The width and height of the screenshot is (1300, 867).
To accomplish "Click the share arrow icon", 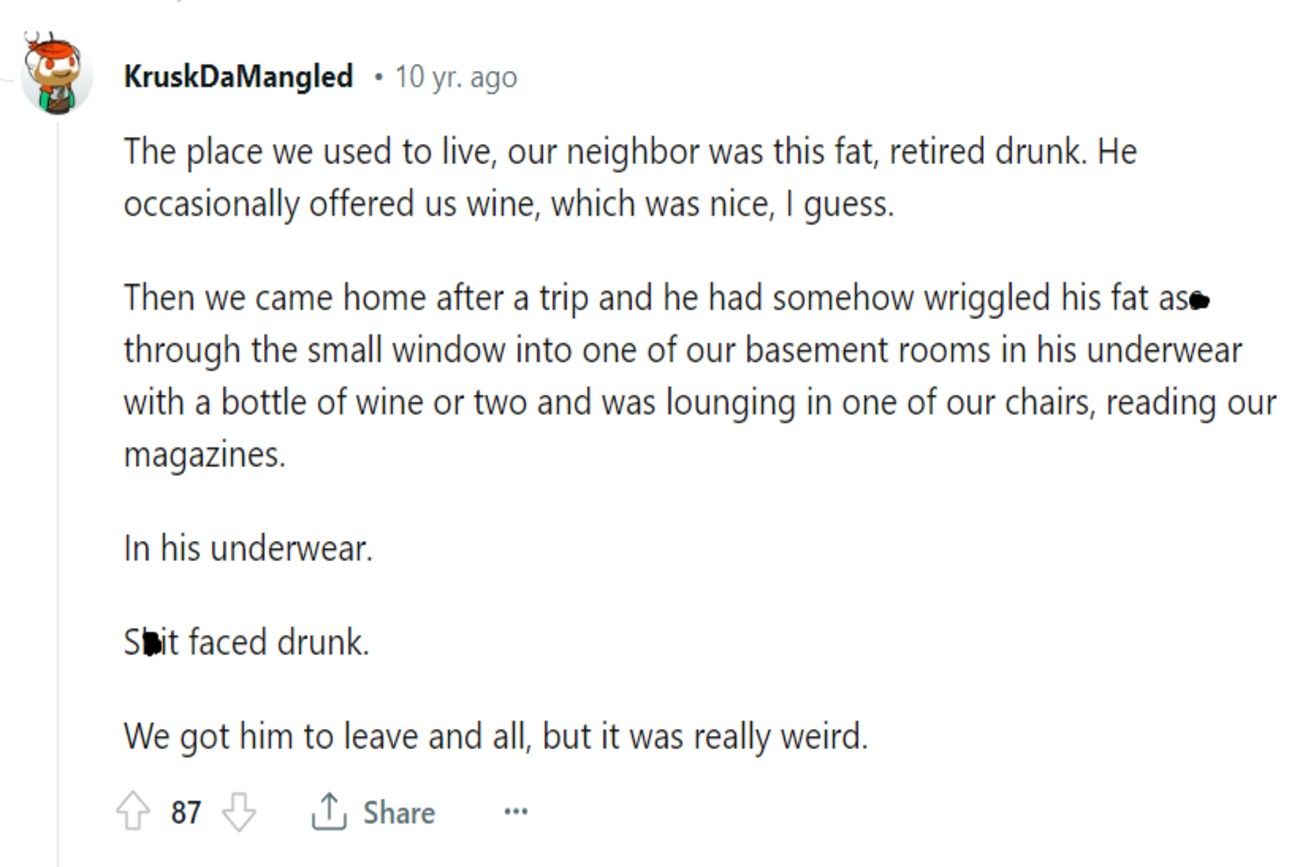I will coord(328,812).
